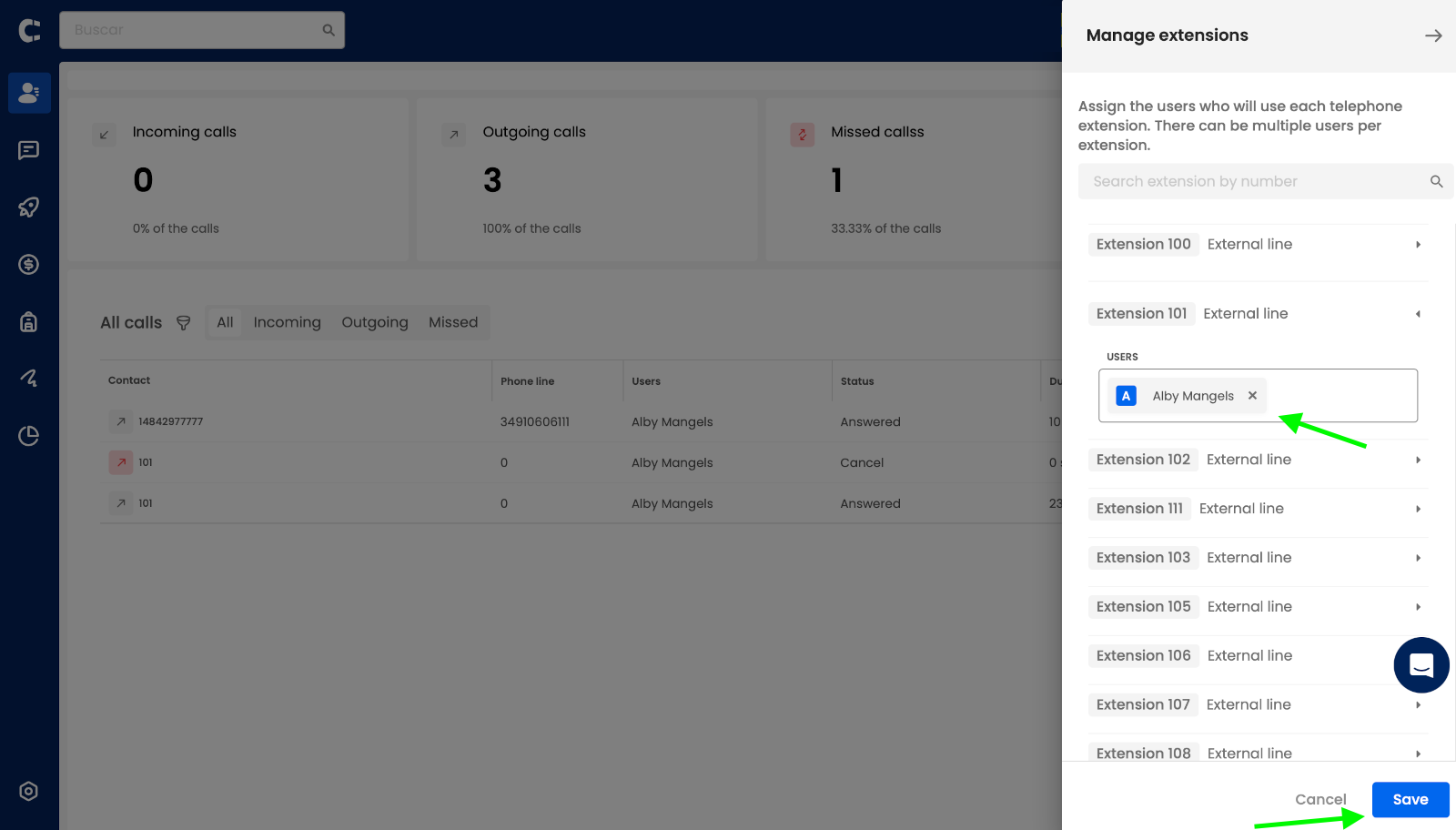Click the rocket campaigns sidebar icon
This screenshot has height=830, width=1456.
tap(29, 207)
